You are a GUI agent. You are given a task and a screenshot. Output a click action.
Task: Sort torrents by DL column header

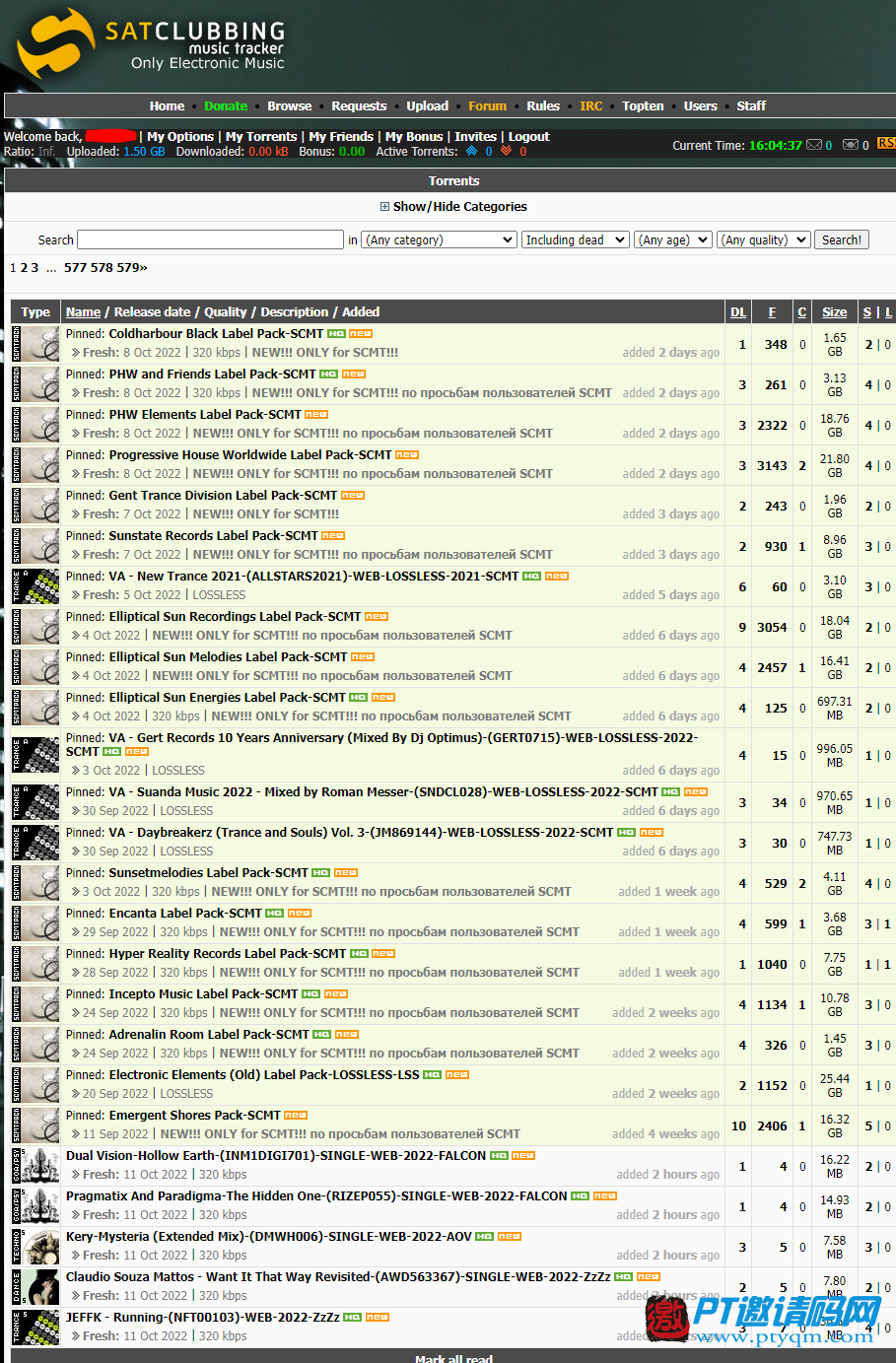738,312
